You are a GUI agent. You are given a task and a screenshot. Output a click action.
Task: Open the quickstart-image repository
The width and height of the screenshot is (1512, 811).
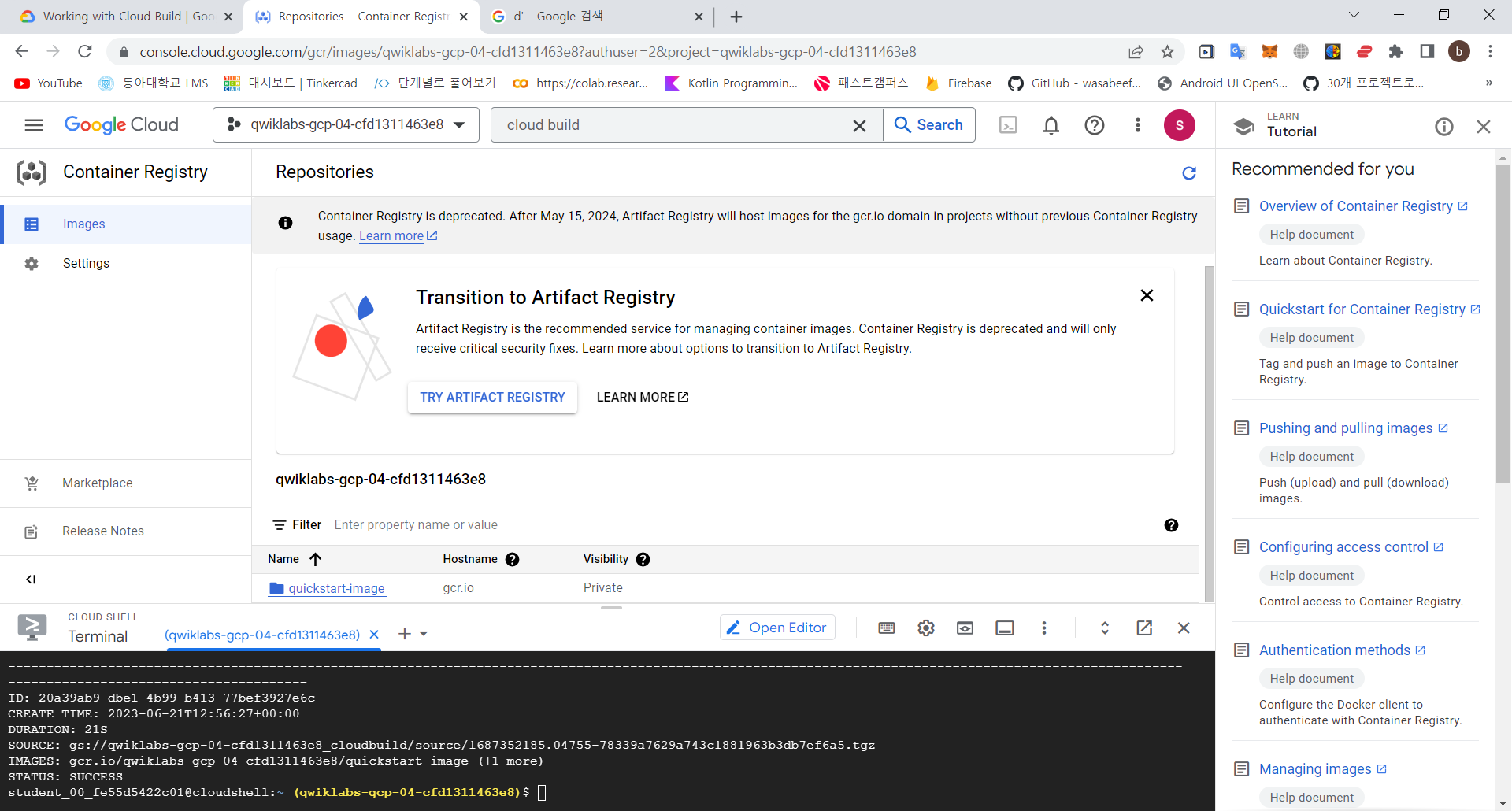(x=336, y=588)
